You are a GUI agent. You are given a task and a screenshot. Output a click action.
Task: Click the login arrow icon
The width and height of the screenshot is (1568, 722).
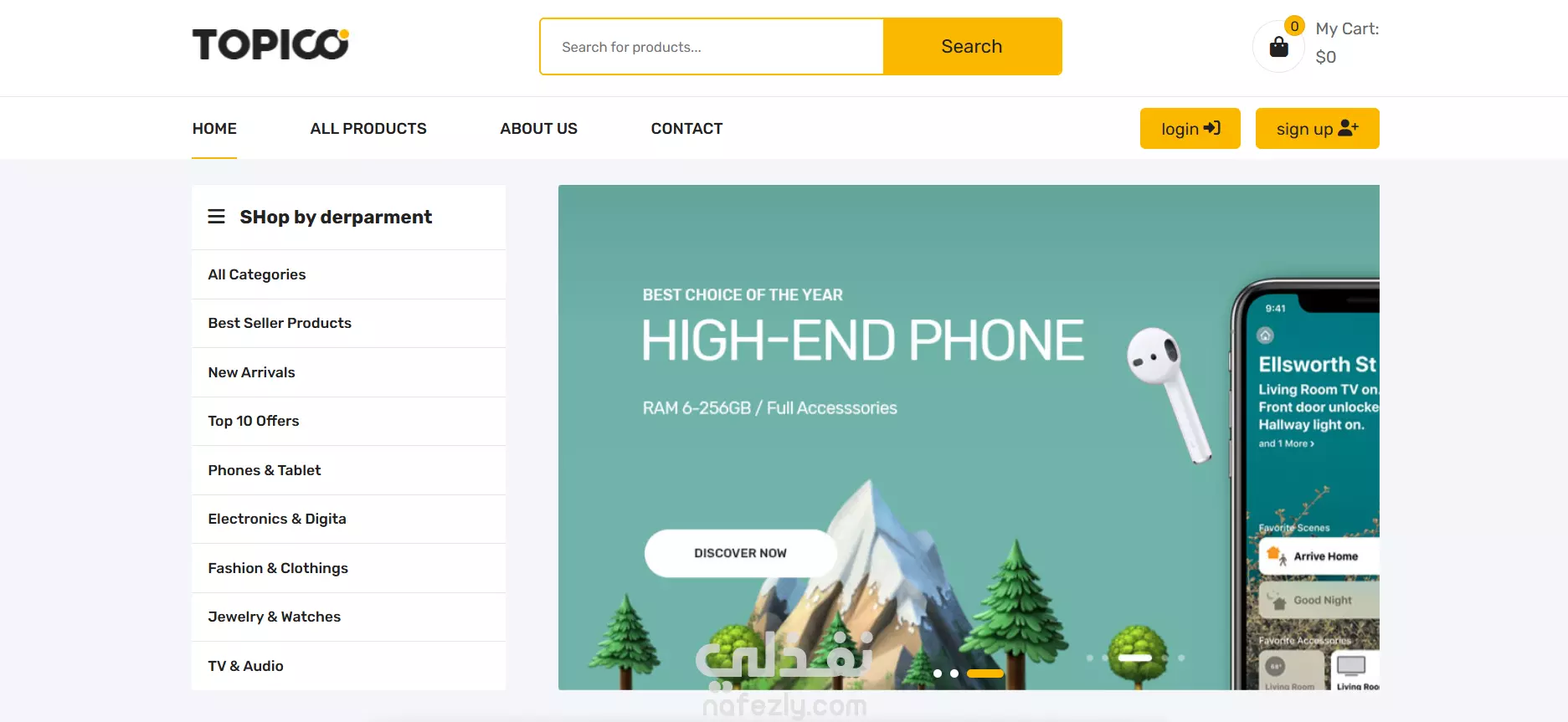pos(1211,128)
